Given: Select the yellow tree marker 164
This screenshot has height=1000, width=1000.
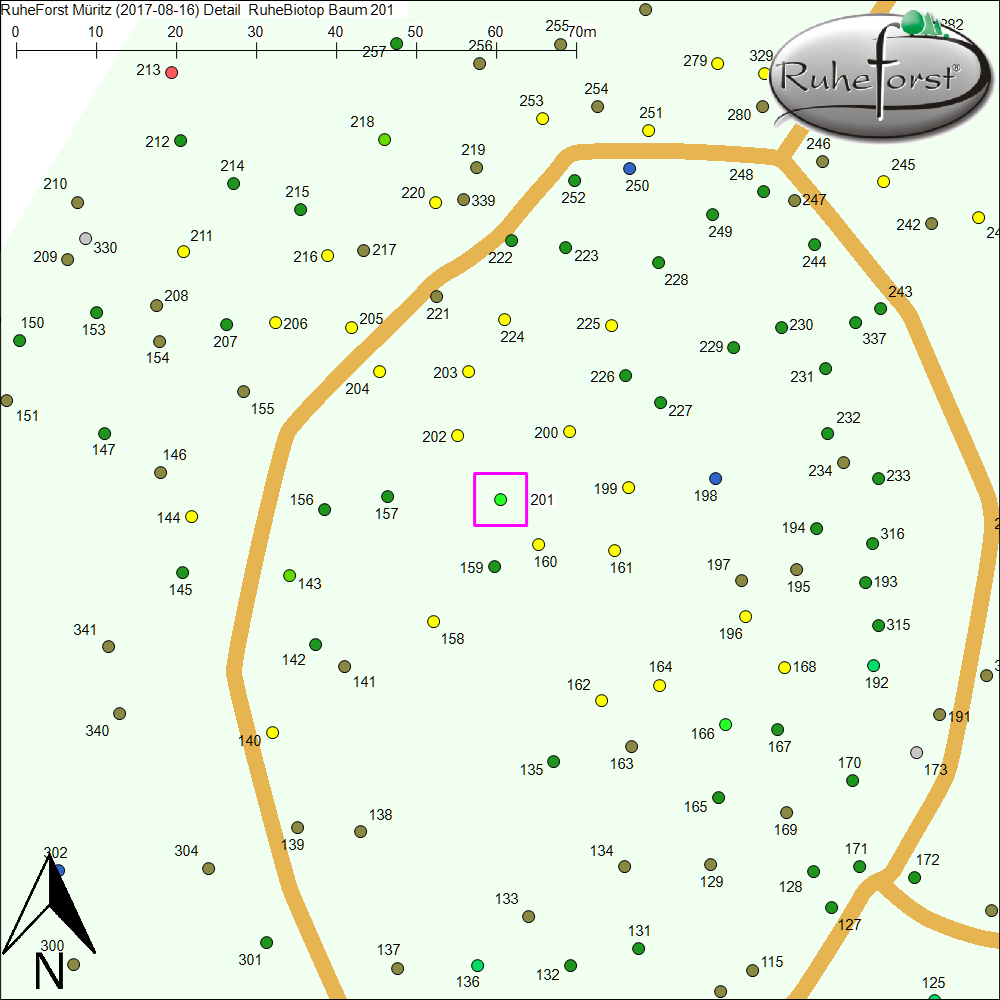Looking at the screenshot, I should coord(660,685).
